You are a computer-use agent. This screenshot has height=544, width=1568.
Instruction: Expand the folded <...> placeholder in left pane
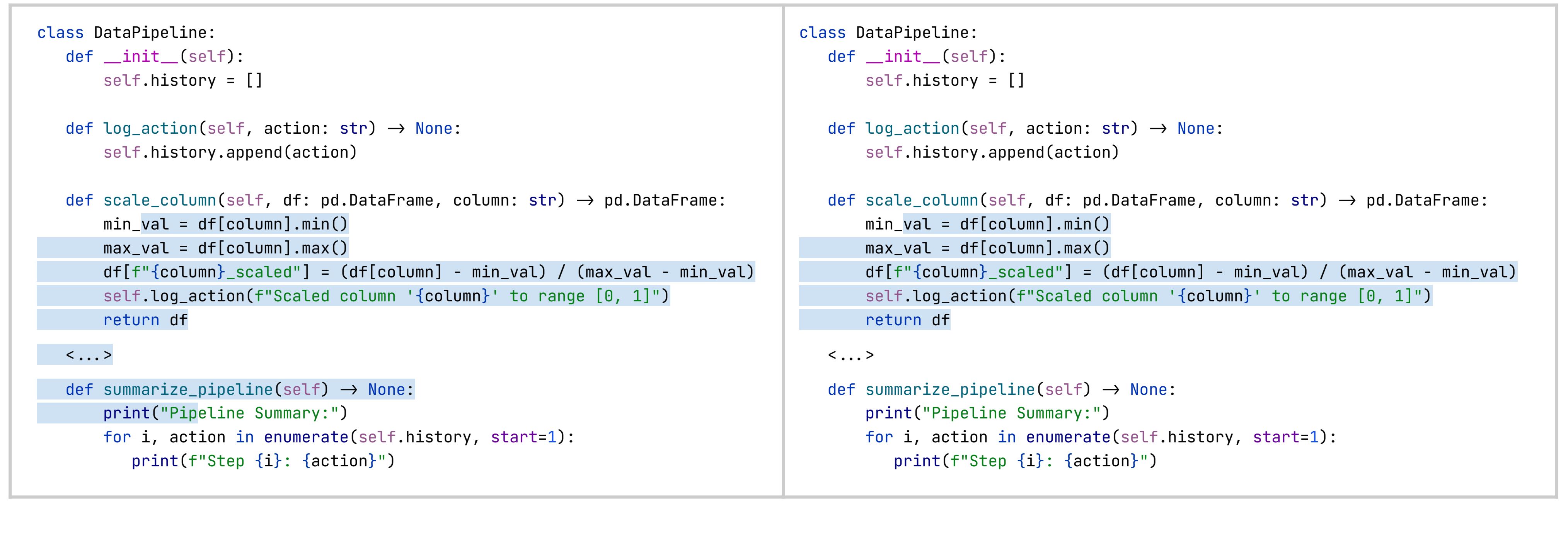[89, 355]
